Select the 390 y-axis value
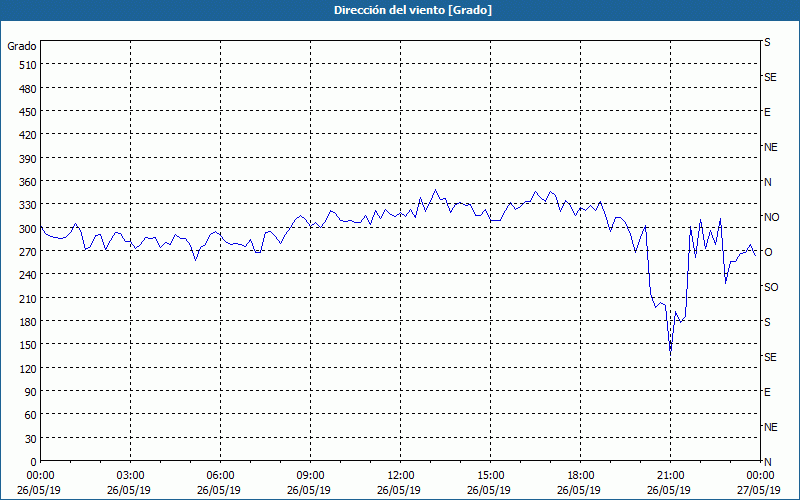The image size is (800, 500). pos(28,159)
